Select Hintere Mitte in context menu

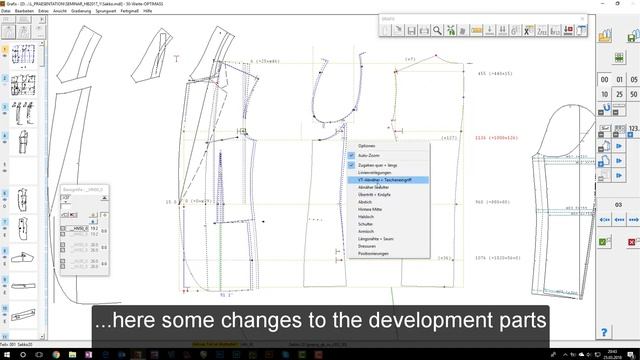pyautogui.click(x=370, y=209)
